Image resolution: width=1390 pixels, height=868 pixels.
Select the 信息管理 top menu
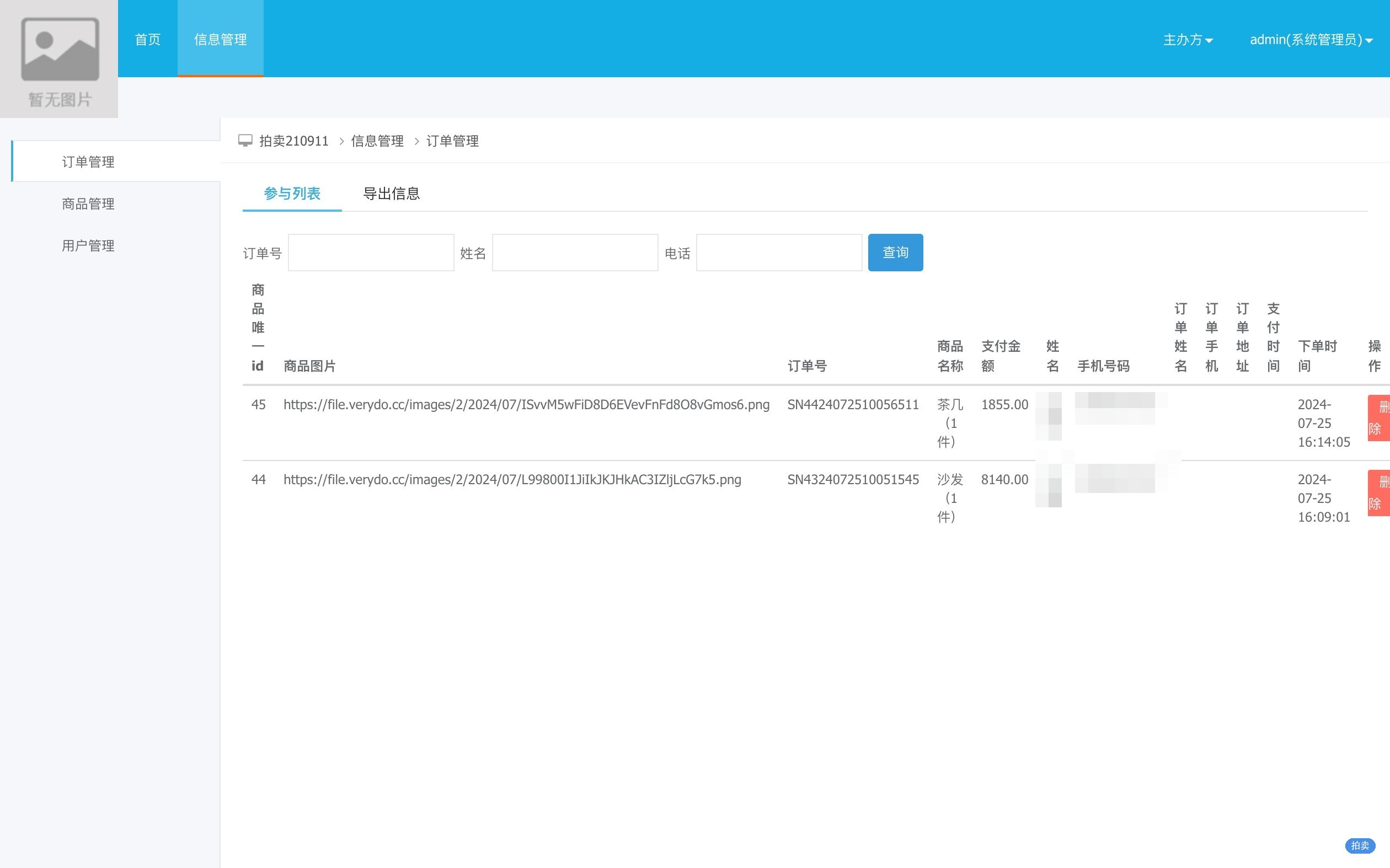pyautogui.click(x=221, y=39)
